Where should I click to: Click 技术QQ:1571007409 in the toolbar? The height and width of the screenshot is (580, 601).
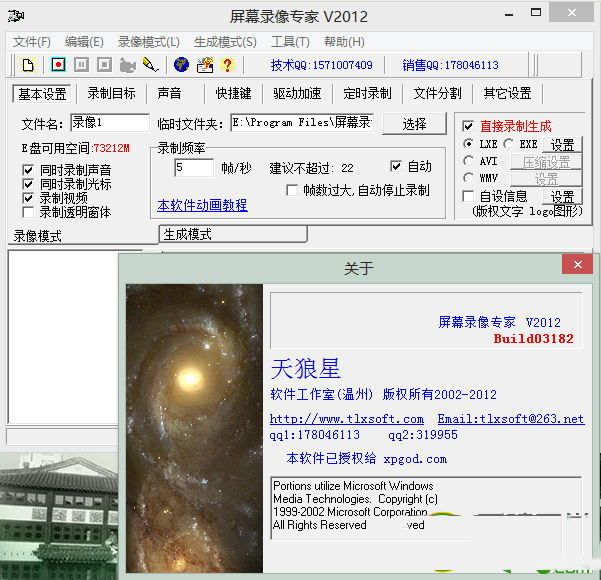322,65
